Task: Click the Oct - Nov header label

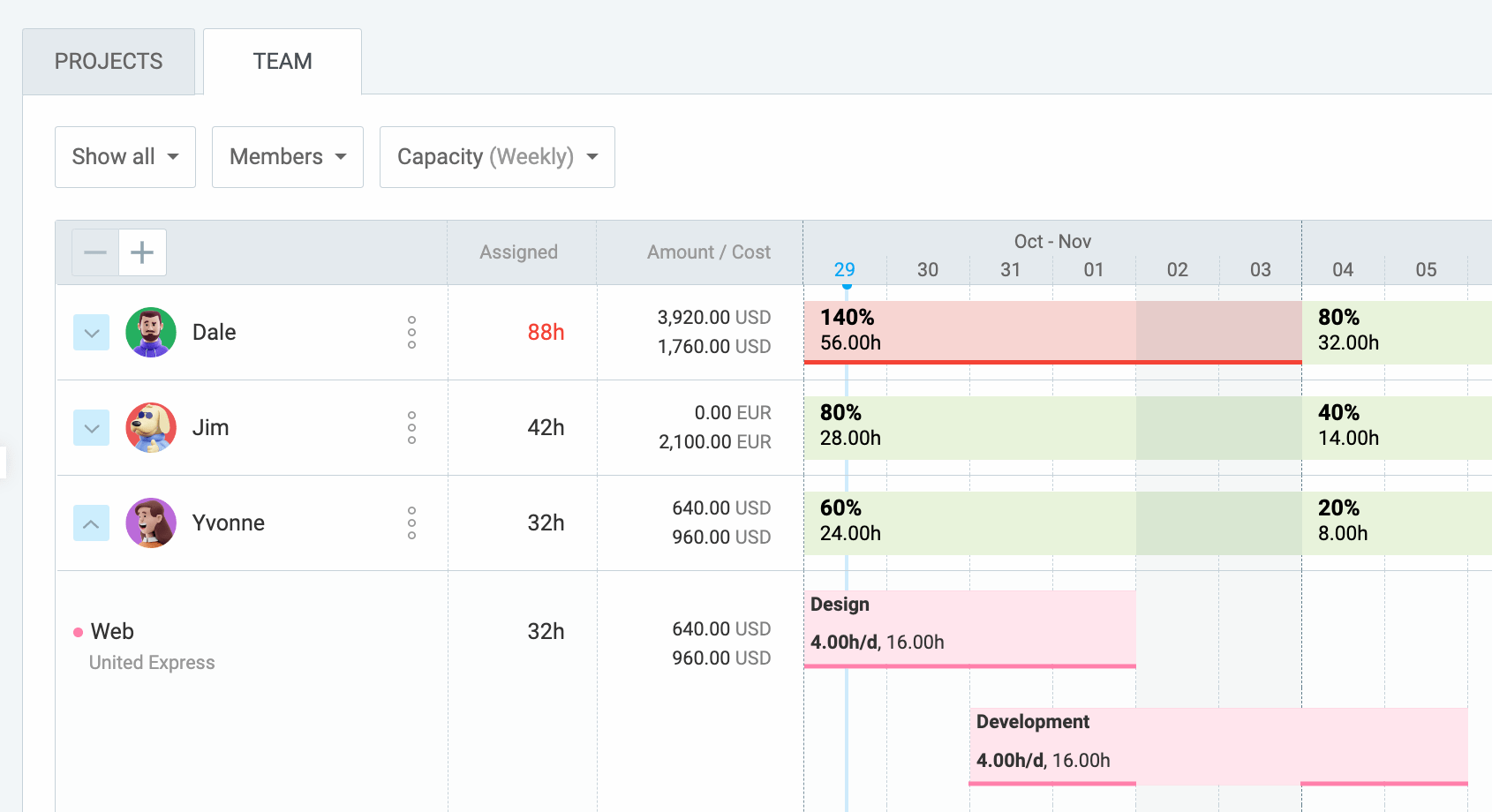Action: (1052, 242)
